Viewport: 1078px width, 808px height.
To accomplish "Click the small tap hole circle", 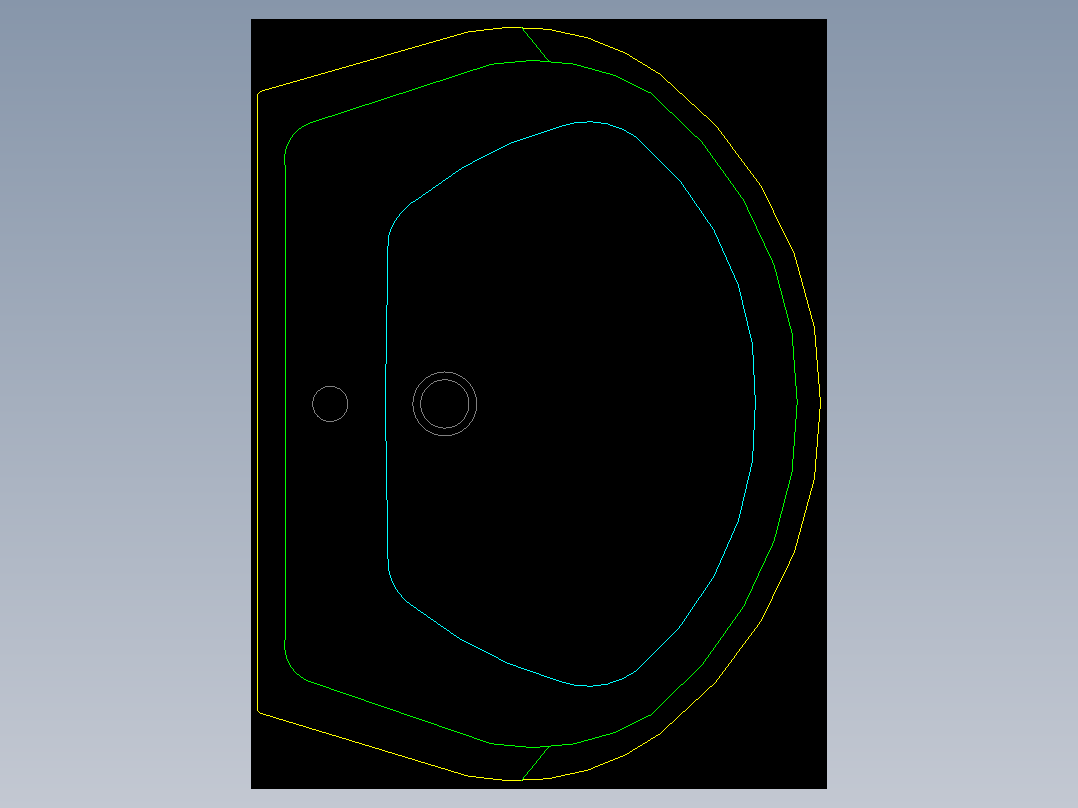I will (330, 404).
